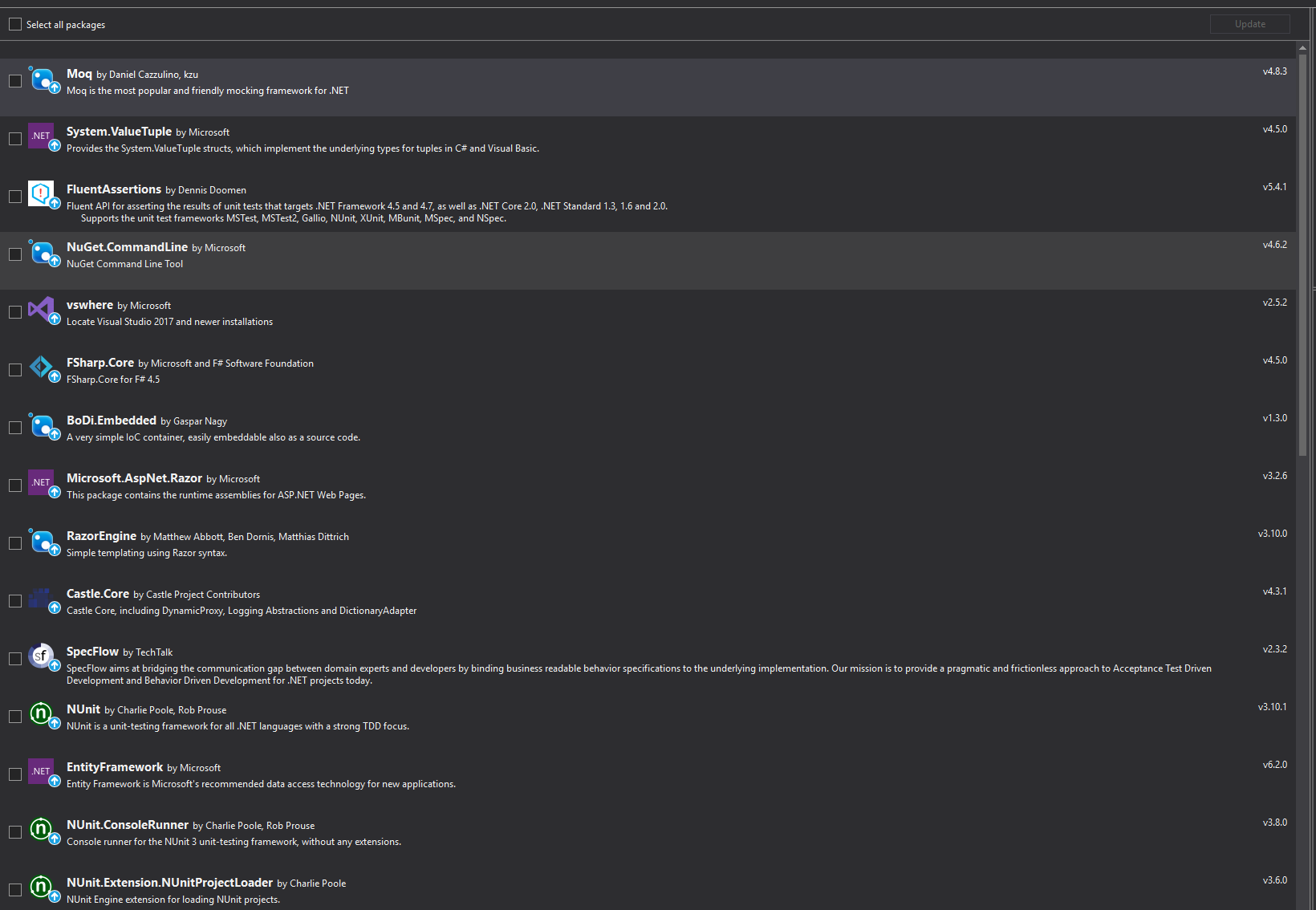Click SpecFlow version v2.3.2

1274,649
